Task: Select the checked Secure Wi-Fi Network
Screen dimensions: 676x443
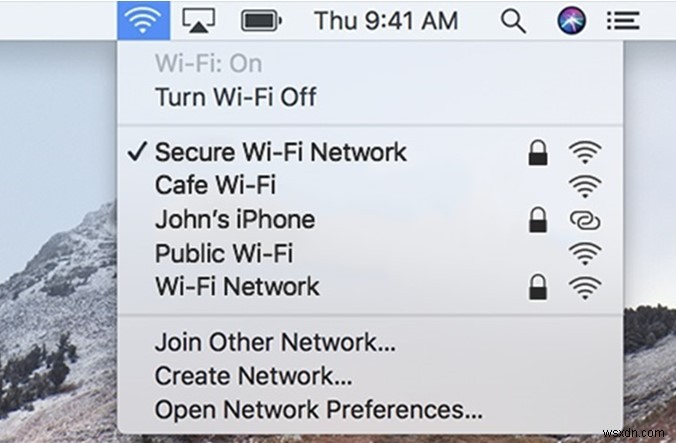Action: click(370, 153)
